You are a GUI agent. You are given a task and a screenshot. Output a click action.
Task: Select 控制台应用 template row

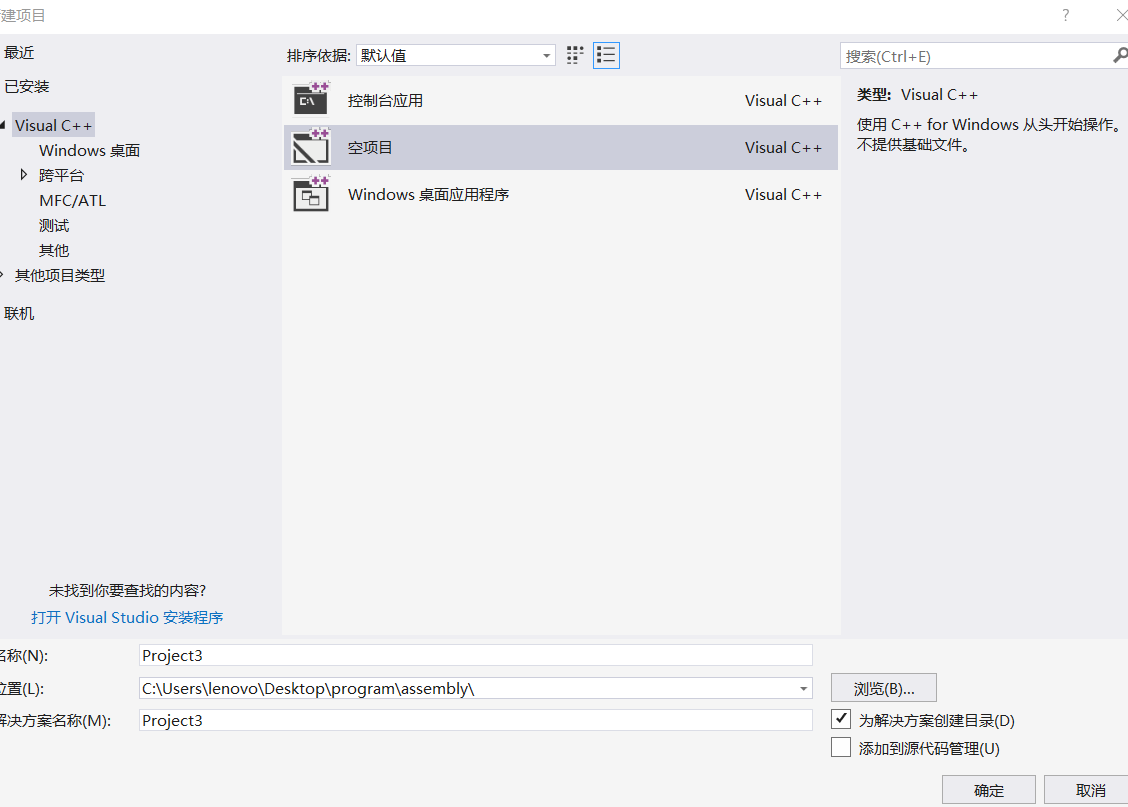point(560,101)
